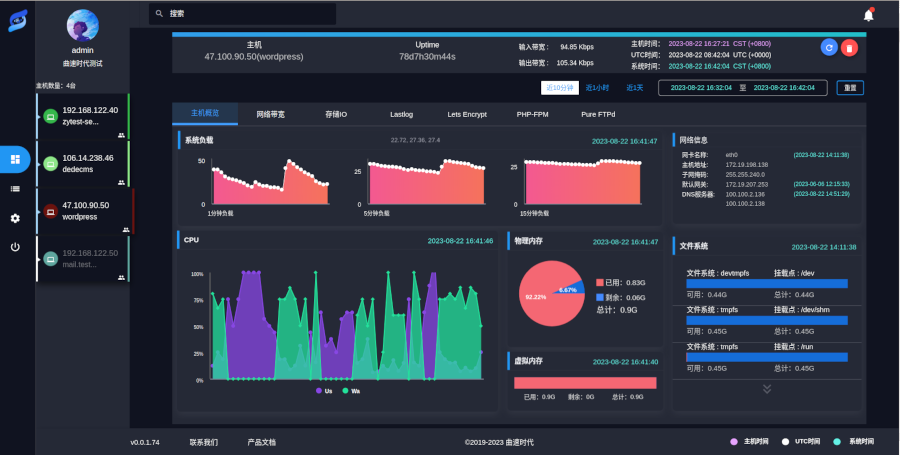This screenshot has width=900, height=455.
Task: Click the 15分钟负载 chart
Action: click(582, 182)
